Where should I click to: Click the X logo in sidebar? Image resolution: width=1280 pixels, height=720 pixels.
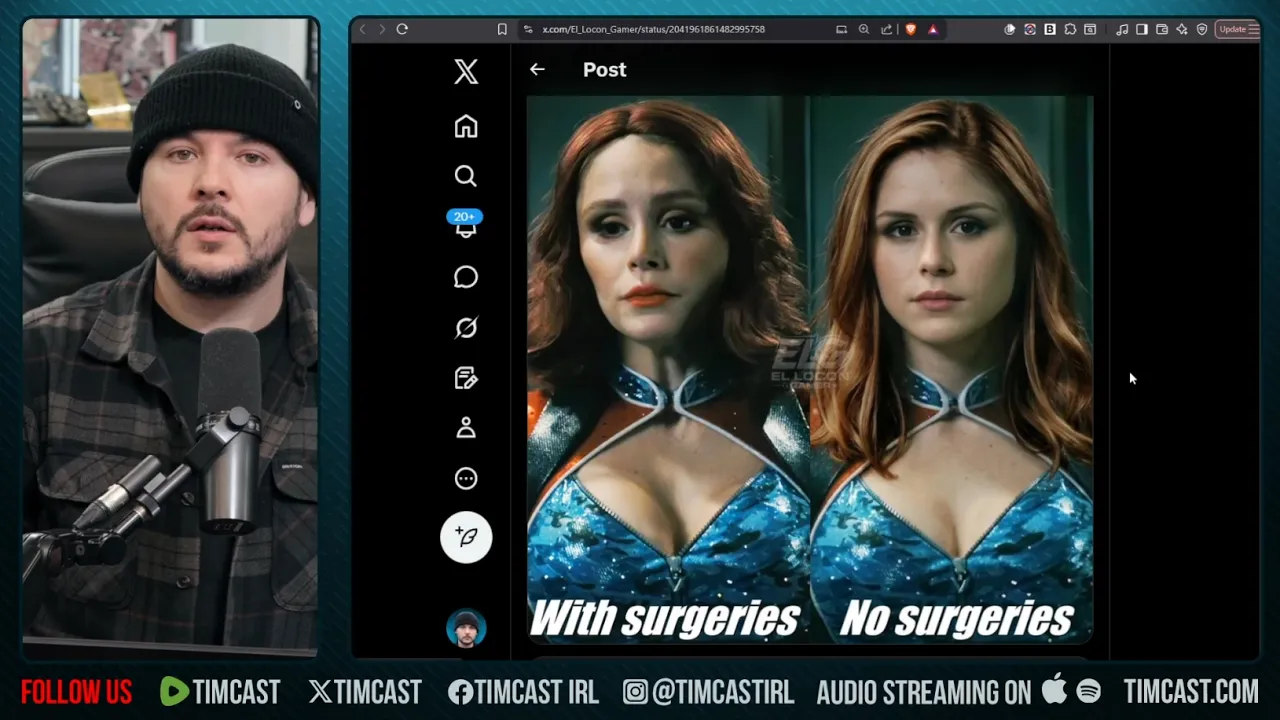pos(466,72)
